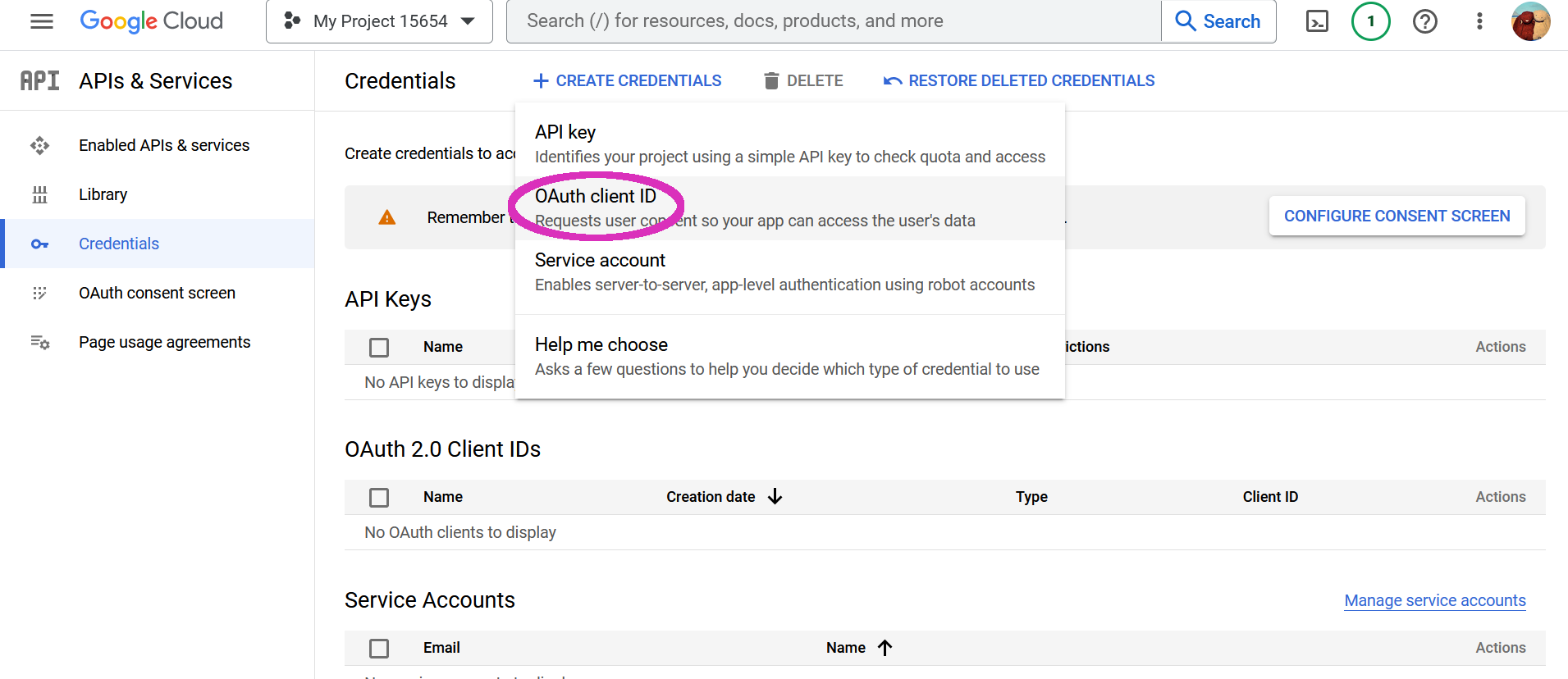The height and width of the screenshot is (679, 1568).
Task: Open OAuth consent screen sidebar item
Action: click(x=157, y=293)
